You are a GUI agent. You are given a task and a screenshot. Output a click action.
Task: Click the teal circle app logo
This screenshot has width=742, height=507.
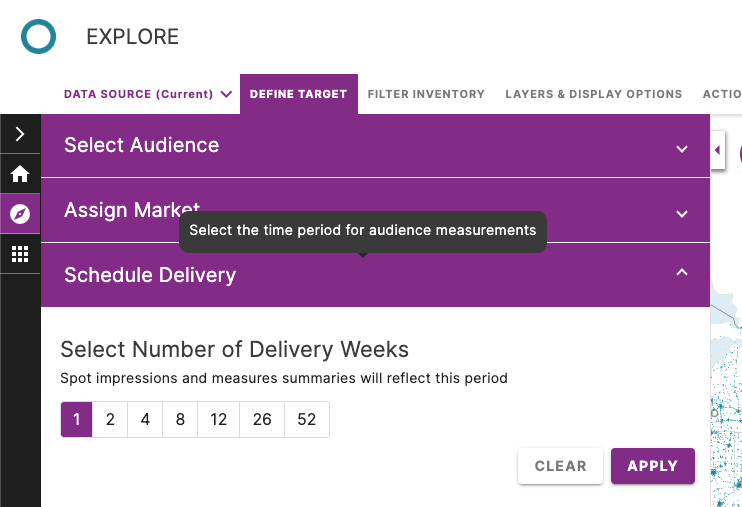point(38,36)
